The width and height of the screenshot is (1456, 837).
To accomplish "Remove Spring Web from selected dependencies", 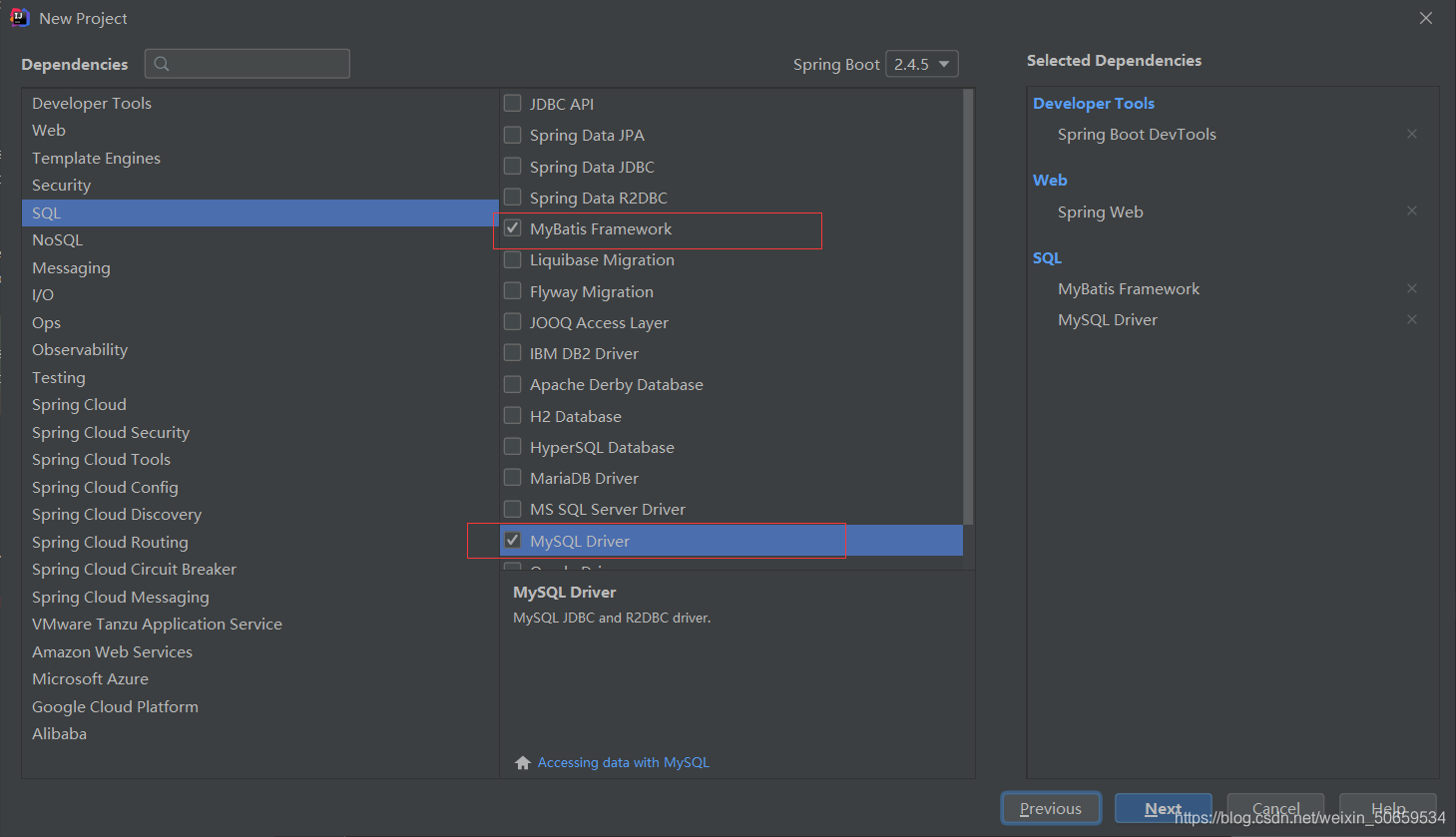I will [x=1412, y=210].
